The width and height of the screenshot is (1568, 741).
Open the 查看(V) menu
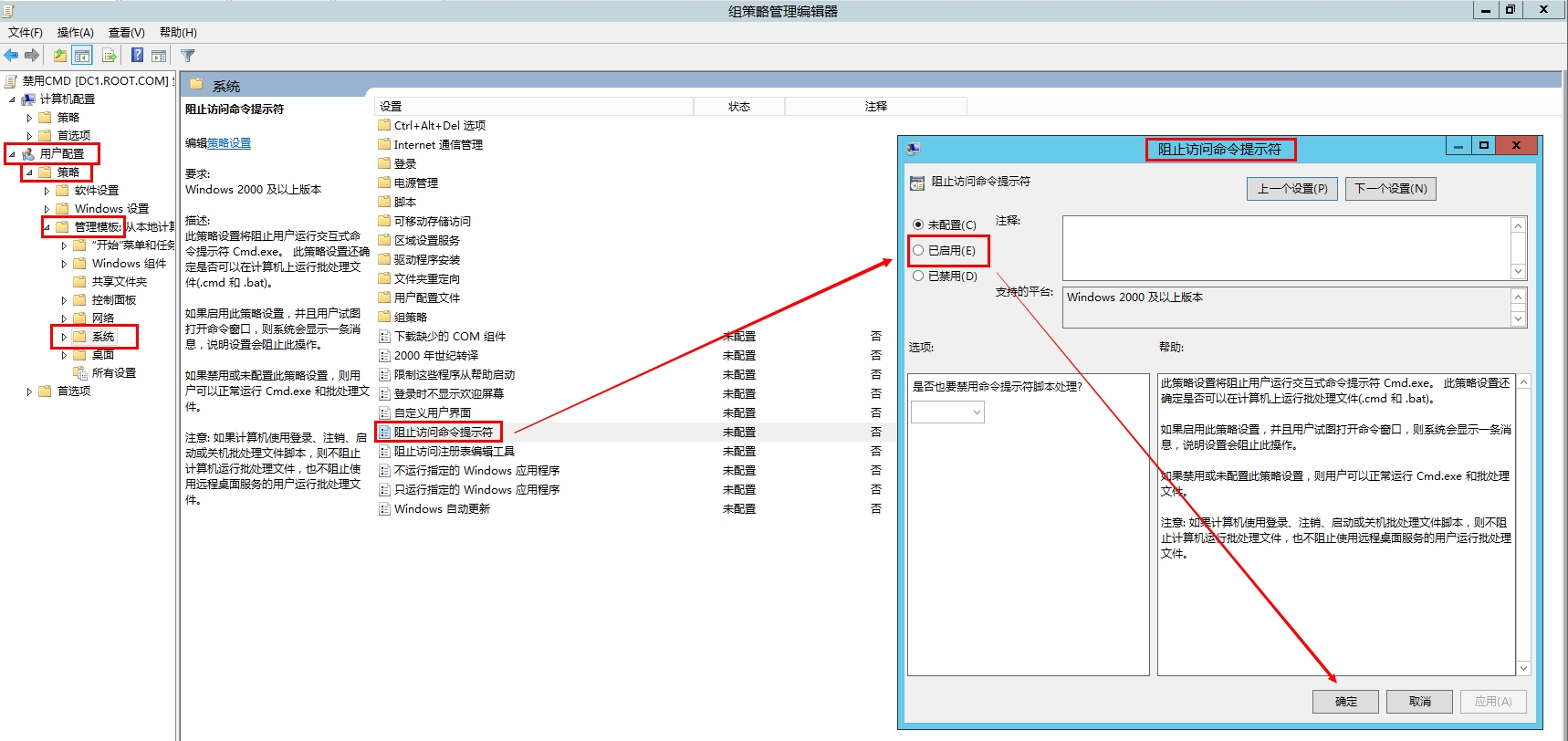[126, 32]
